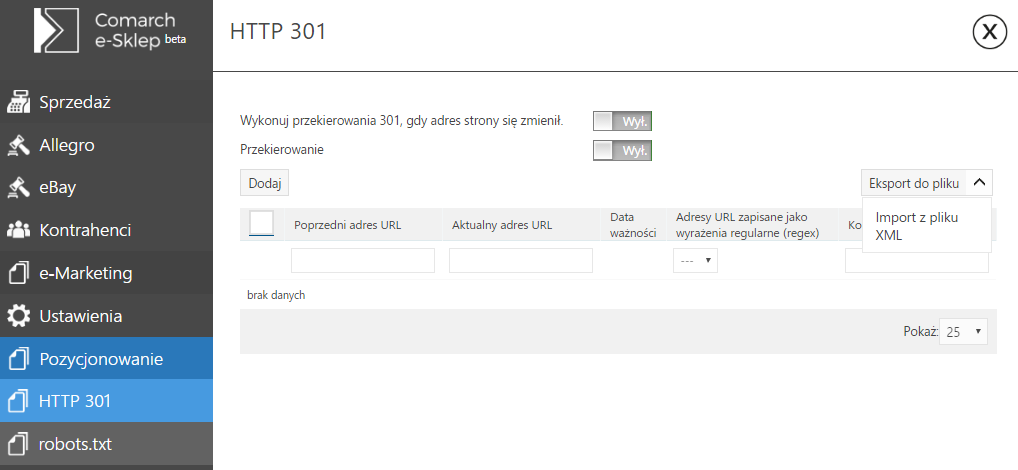Toggle the Przekierowanie switch

(622, 151)
